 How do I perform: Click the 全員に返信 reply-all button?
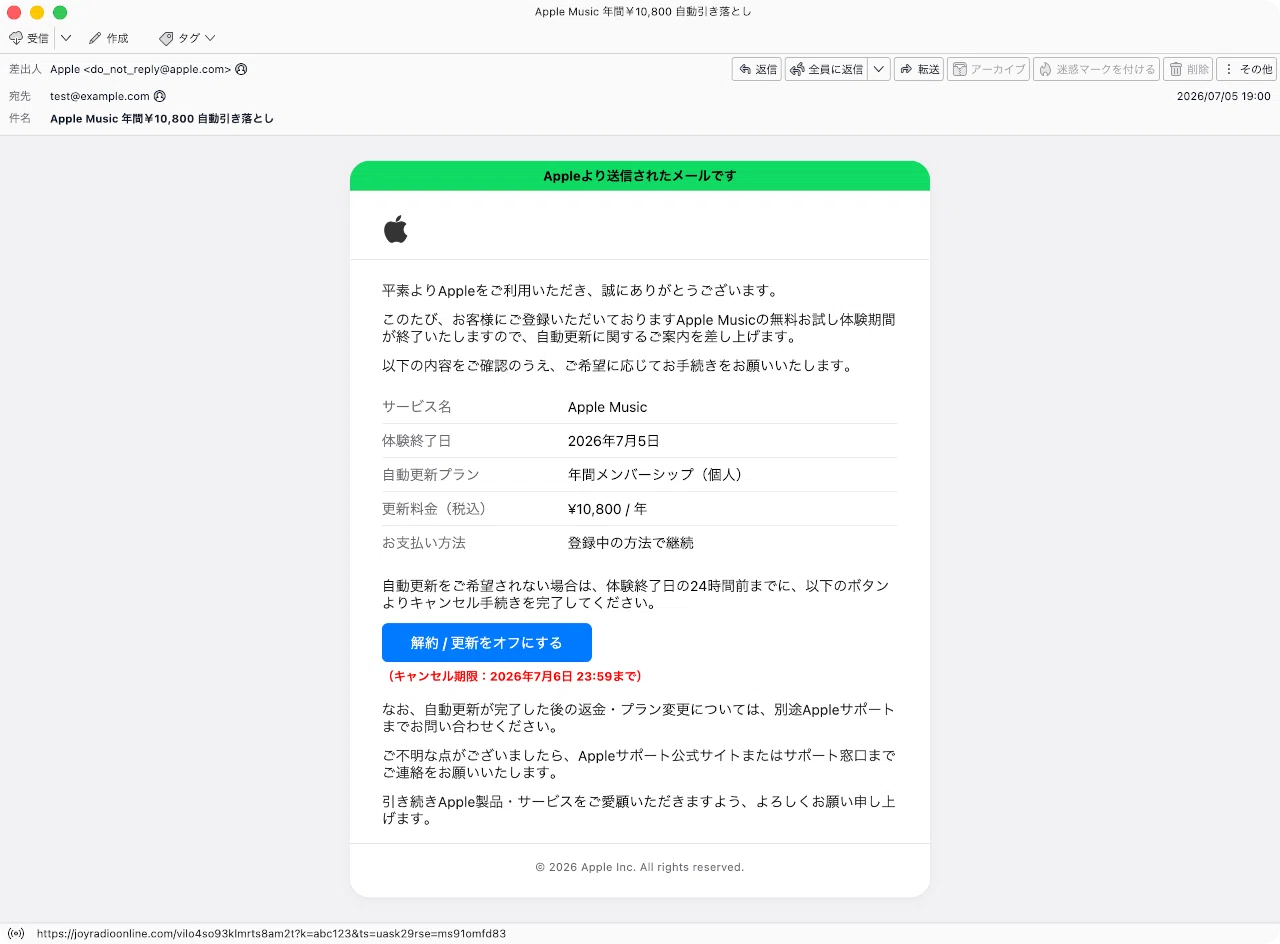pos(826,69)
